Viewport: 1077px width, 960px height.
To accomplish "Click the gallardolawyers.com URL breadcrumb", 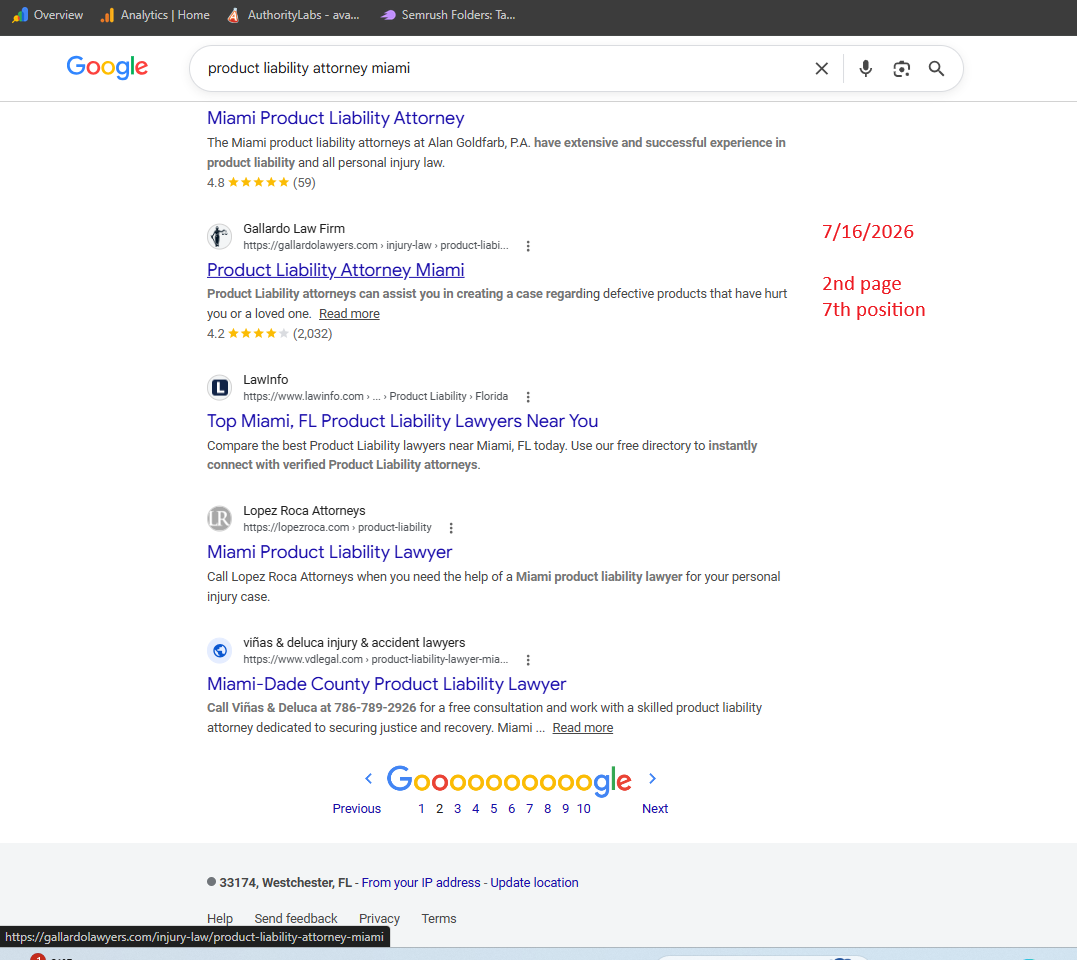I will coord(376,246).
